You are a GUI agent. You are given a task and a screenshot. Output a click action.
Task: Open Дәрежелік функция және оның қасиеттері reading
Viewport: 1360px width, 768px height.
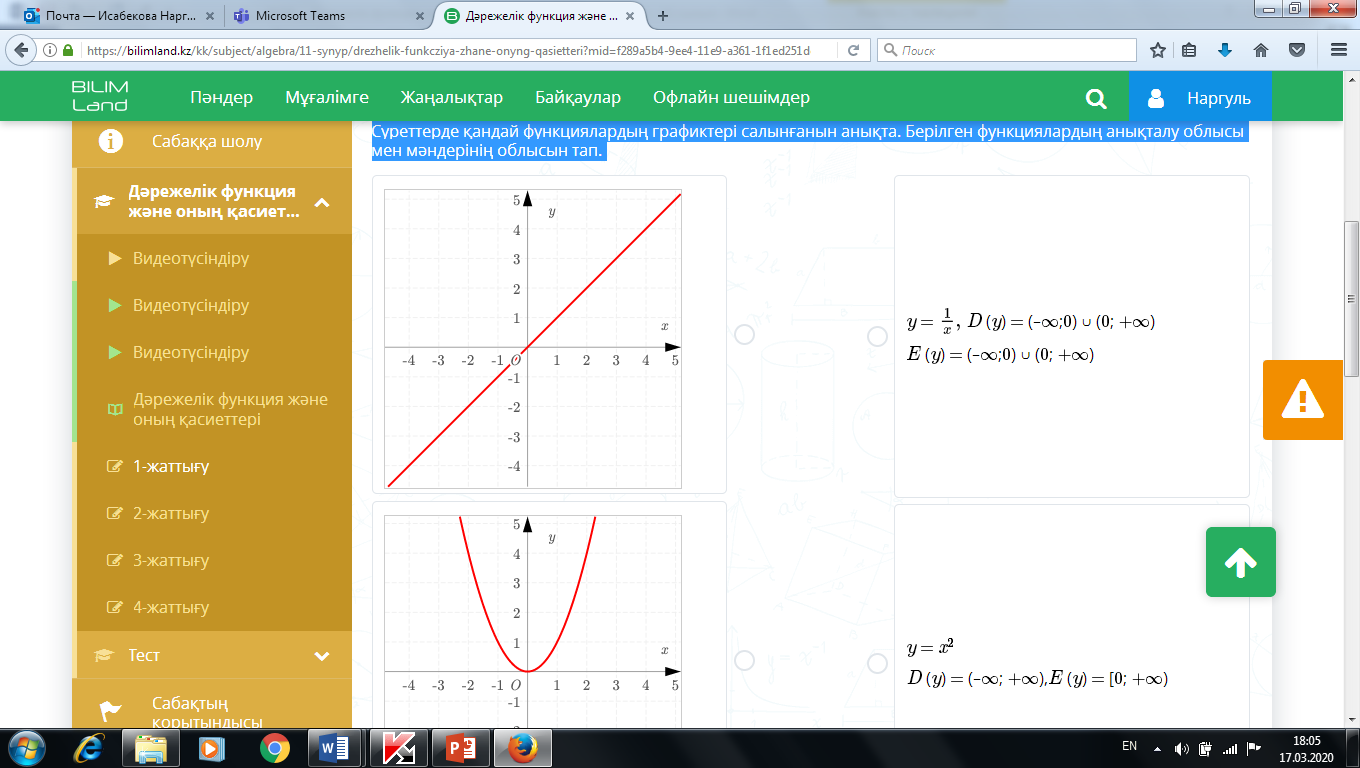(230, 410)
